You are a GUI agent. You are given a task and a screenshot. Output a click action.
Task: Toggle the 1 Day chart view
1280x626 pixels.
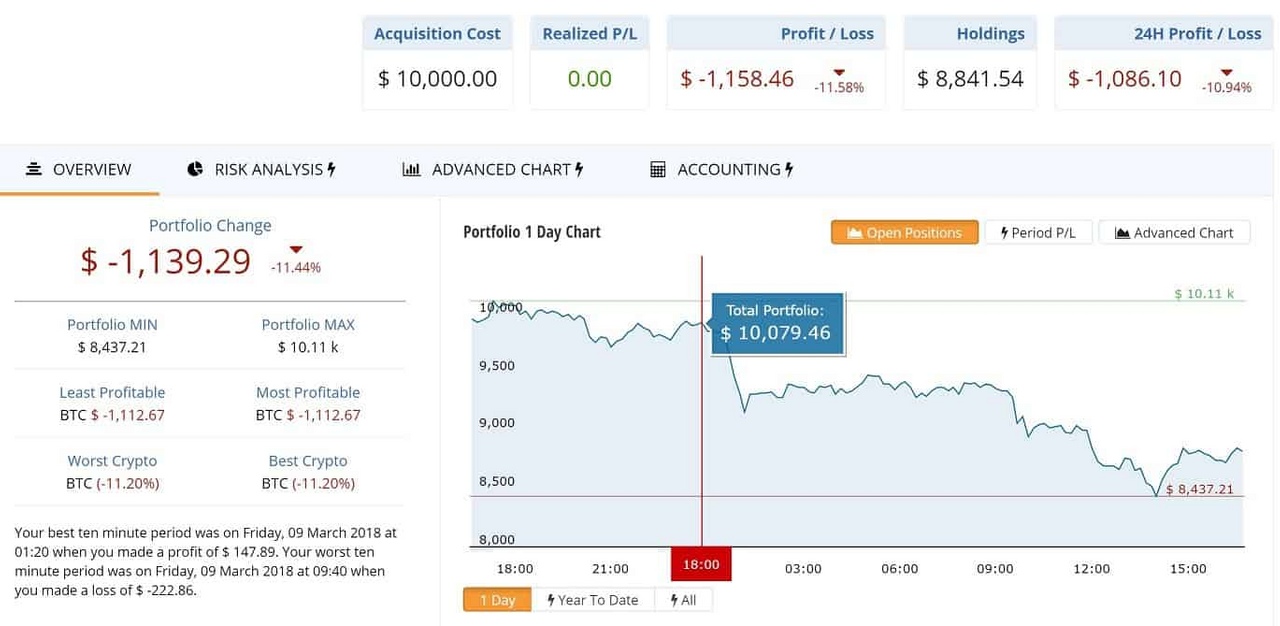point(497,600)
